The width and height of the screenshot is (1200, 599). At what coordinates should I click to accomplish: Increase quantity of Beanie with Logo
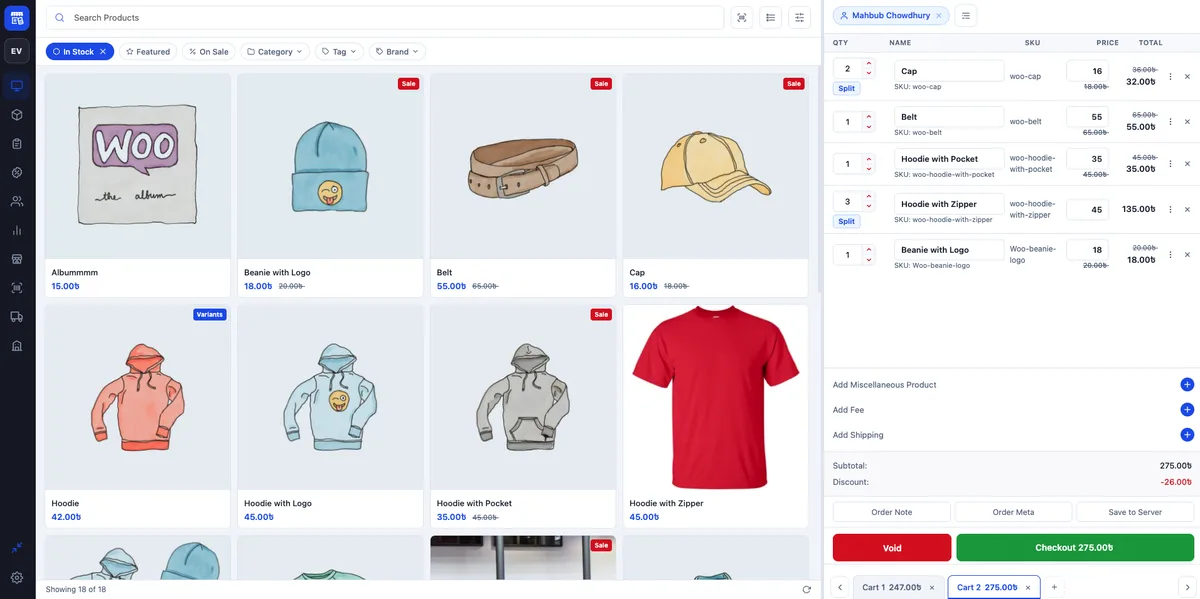pos(868,249)
